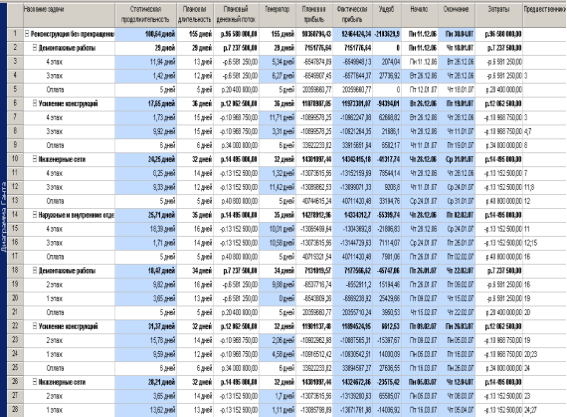Viewport: 567px width, 417px height.
Task: Select the Название задачи column header
Action: click(x=69, y=15)
